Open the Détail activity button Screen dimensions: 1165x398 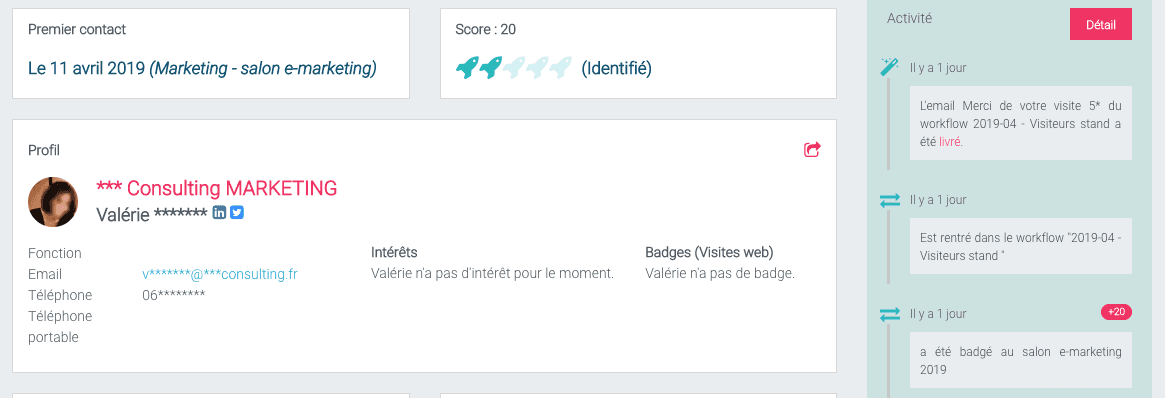[1100, 25]
